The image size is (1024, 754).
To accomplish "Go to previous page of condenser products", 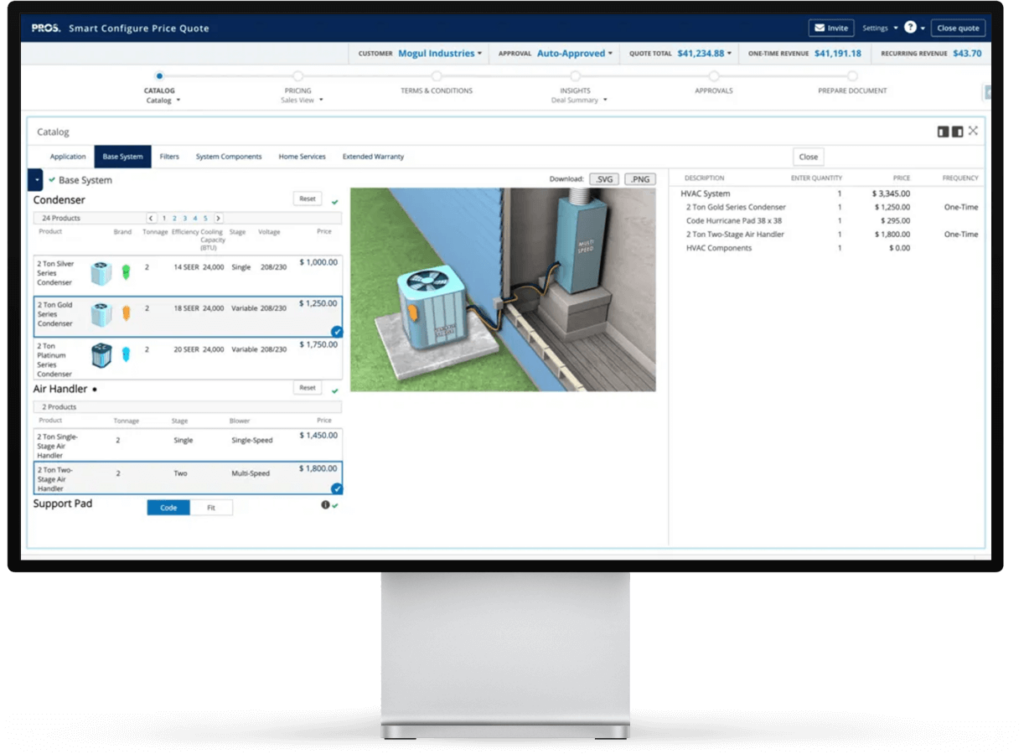I will tap(152, 218).
